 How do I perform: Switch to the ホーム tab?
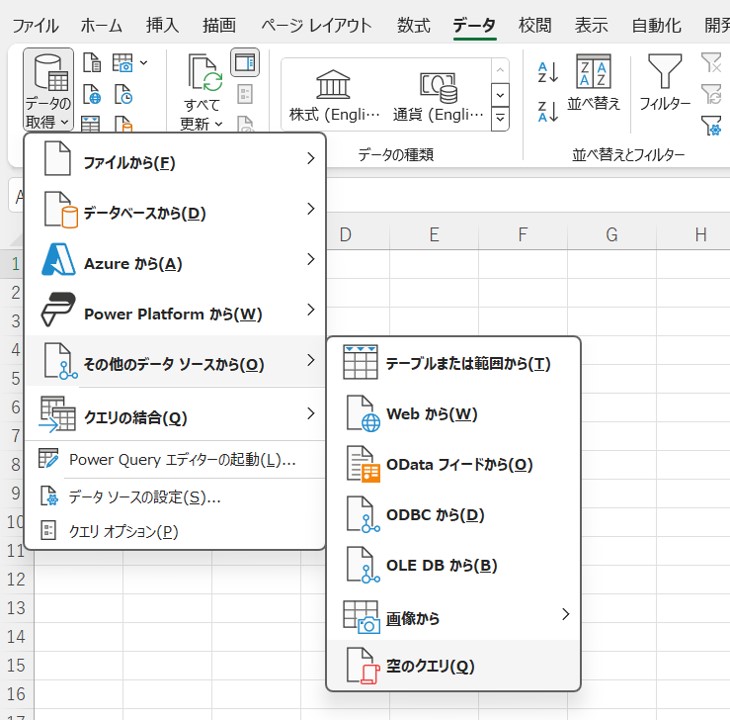pyautogui.click(x=101, y=26)
